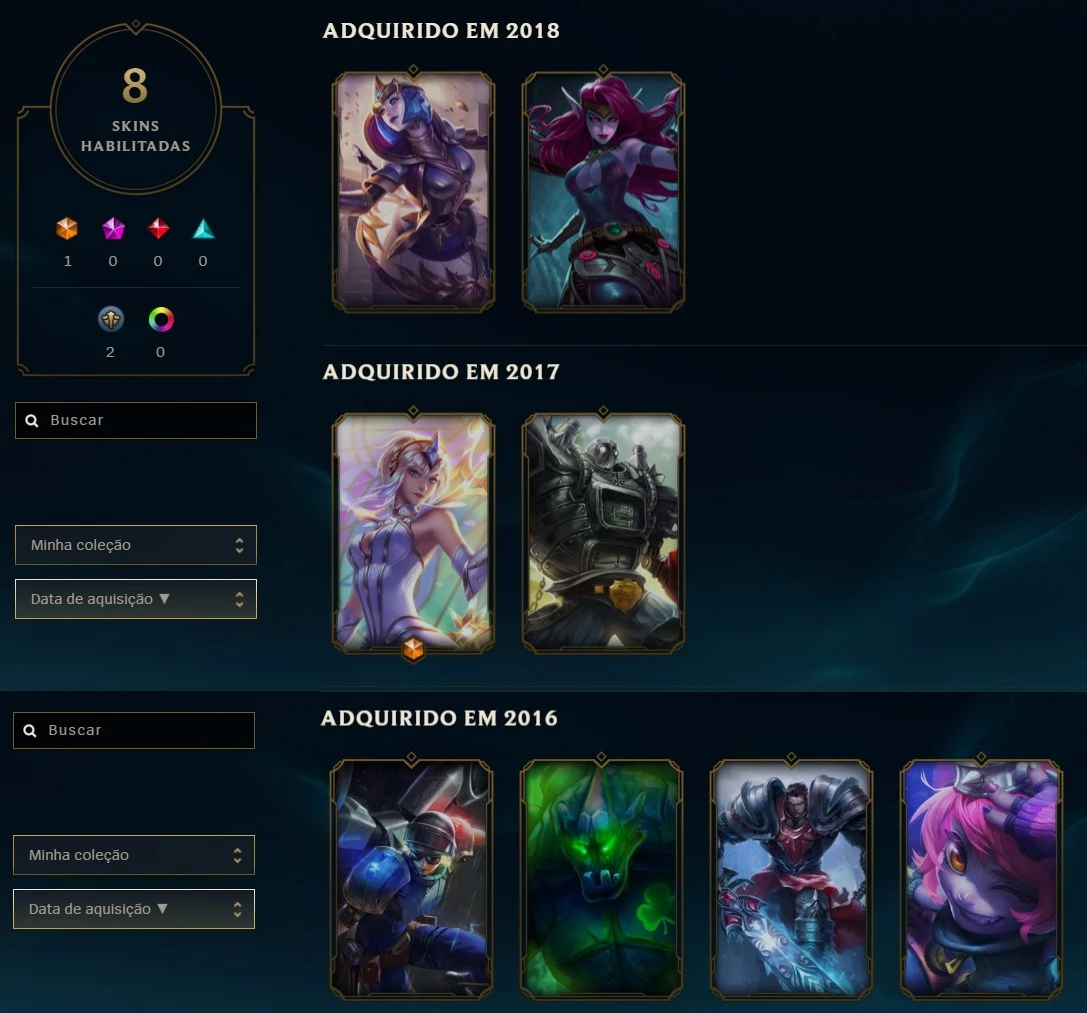Click the rainbow chroma wheel icon
The image size is (1087, 1013).
161,319
